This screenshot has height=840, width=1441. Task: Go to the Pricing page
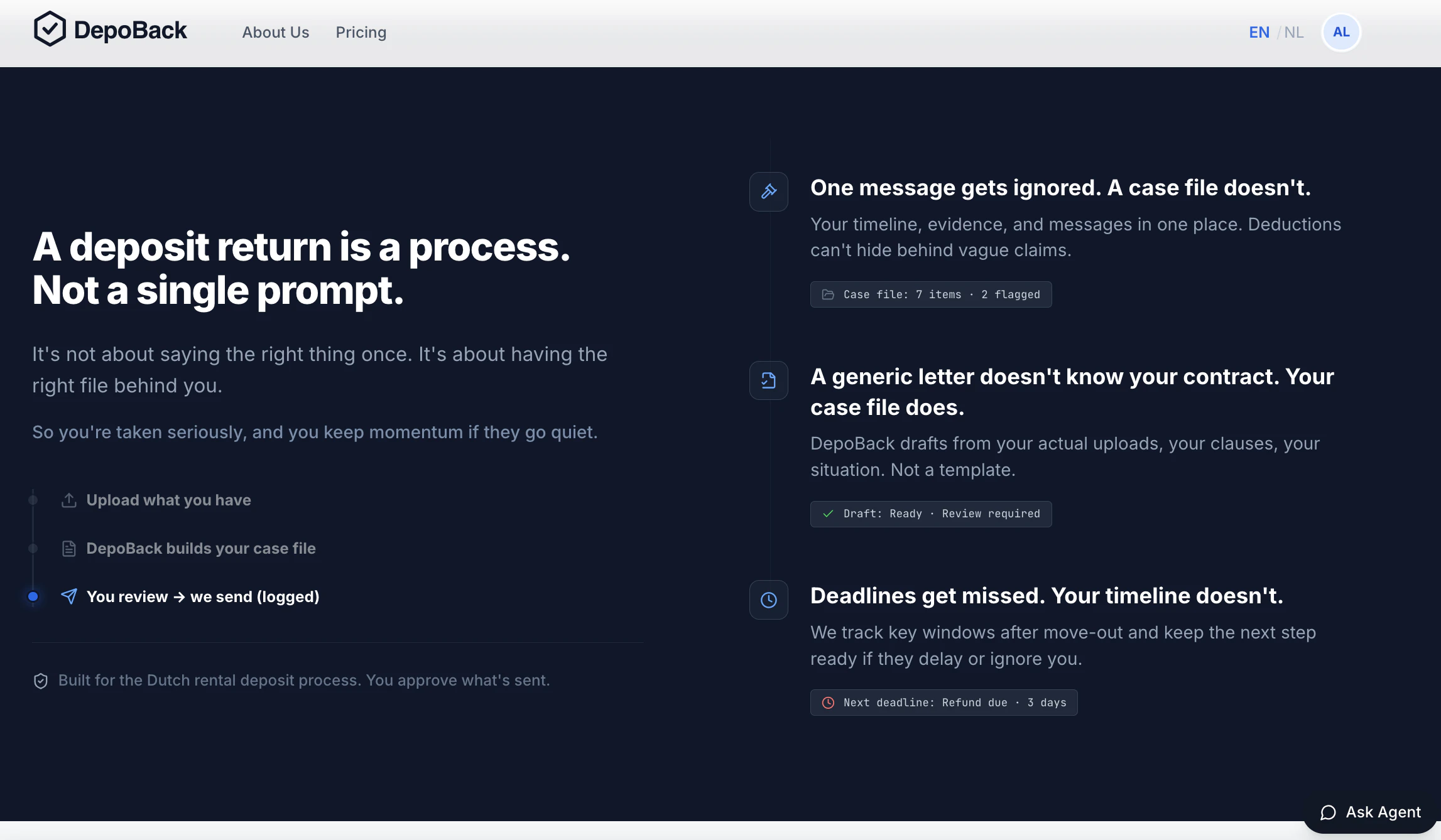[x=361, y=33]
